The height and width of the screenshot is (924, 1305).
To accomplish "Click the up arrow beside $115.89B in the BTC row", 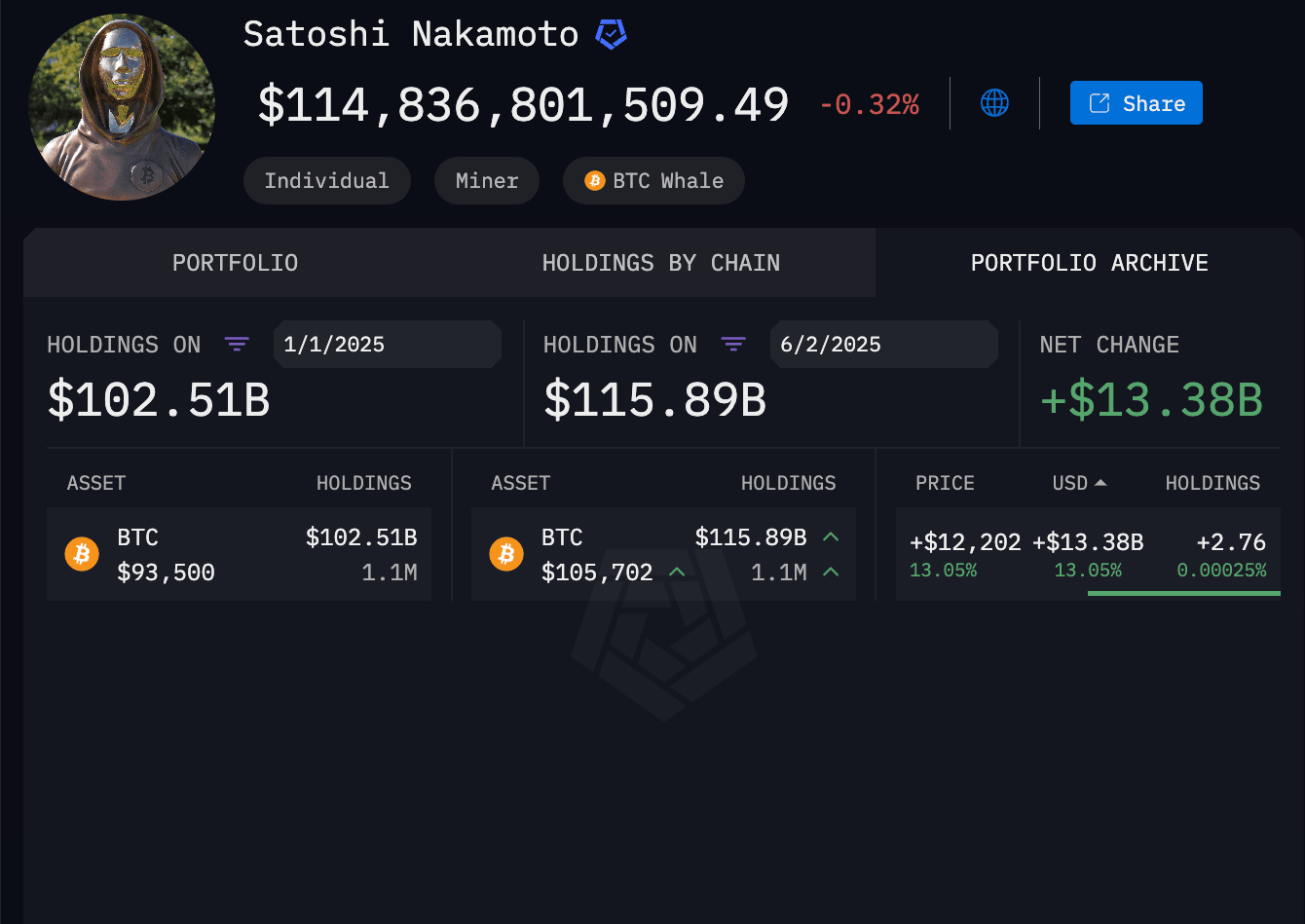I will click(831, 537).
